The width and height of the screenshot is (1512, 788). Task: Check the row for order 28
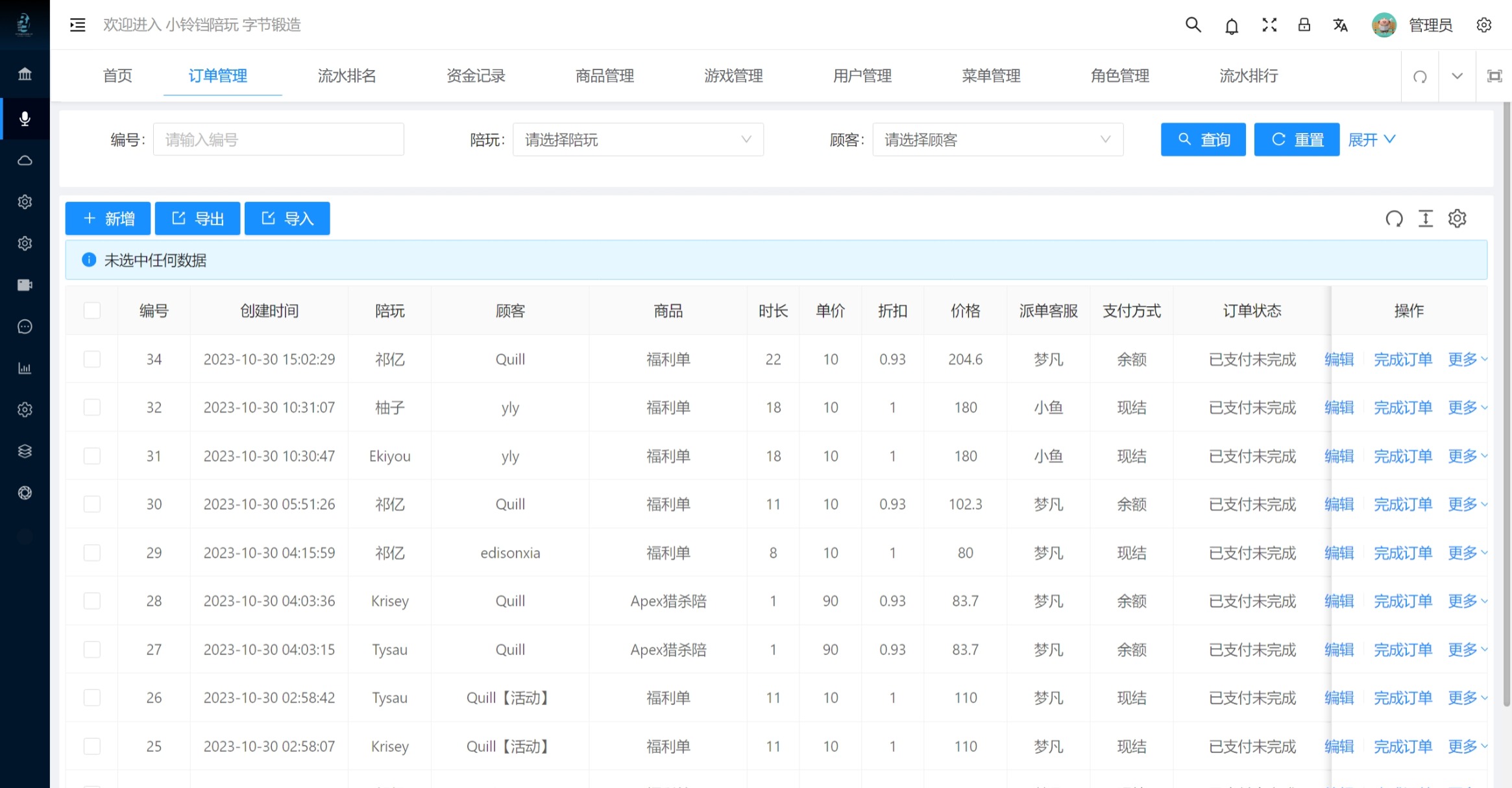pos(92,601)
